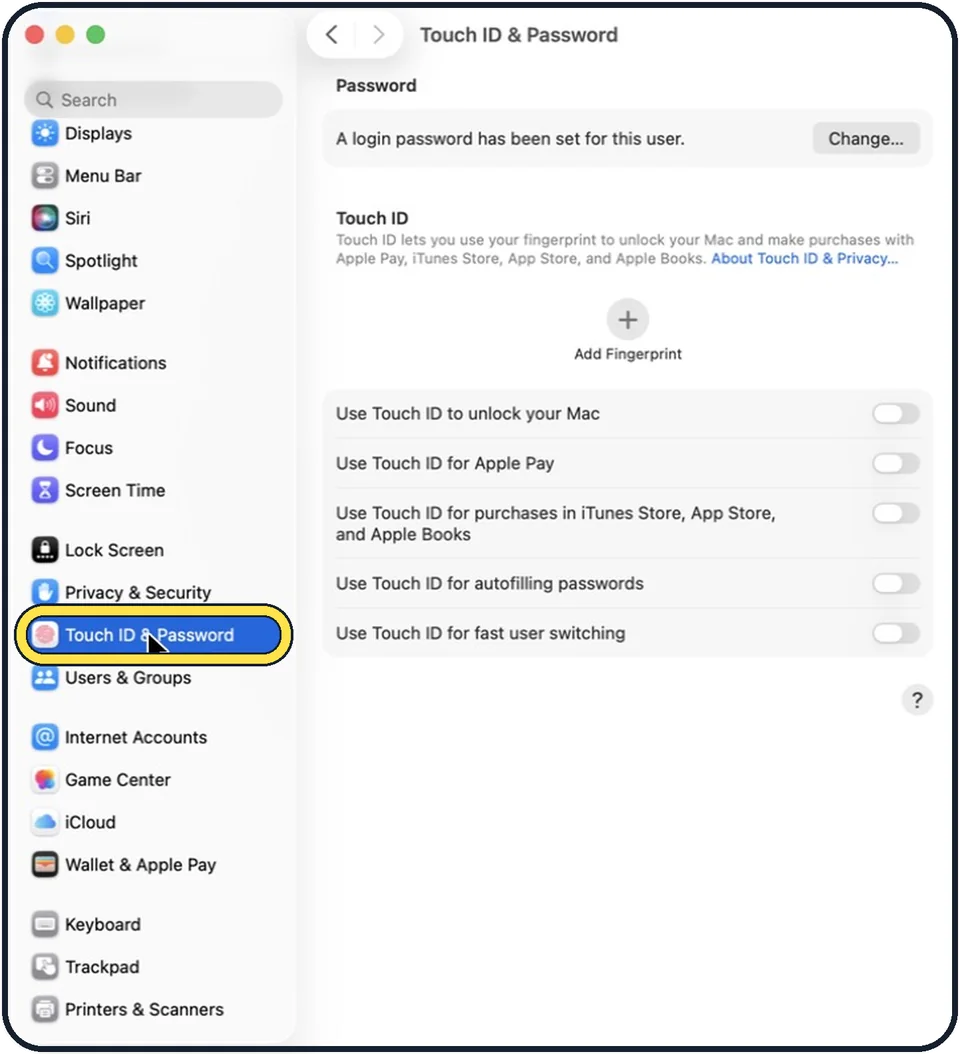Toggle Touch ID for Apple Pay
Screen dimensions: 960x1054
(x=895, y=463)
